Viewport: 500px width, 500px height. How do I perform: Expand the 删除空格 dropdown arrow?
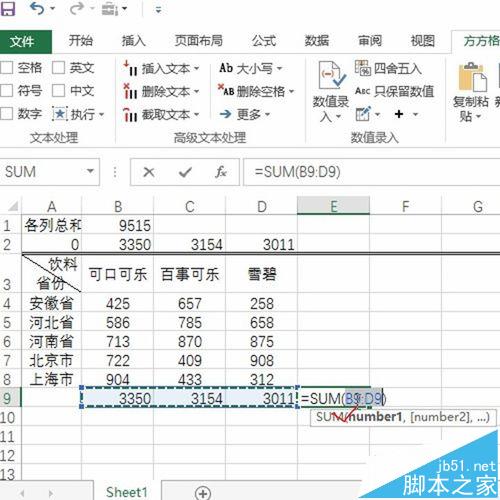292,92
